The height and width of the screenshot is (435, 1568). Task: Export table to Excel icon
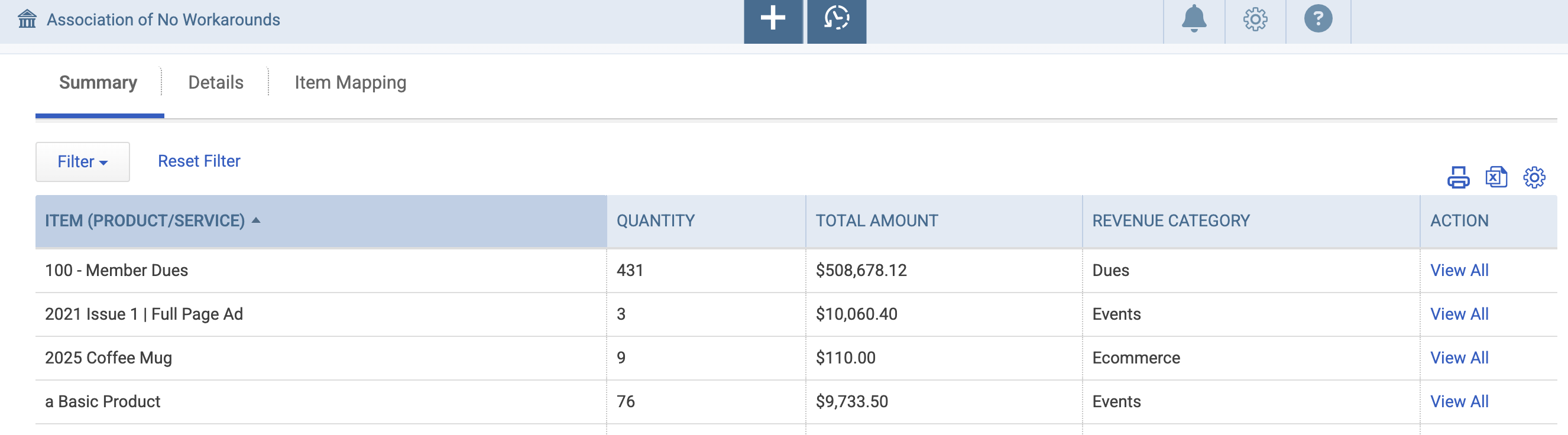[1496, 178]
